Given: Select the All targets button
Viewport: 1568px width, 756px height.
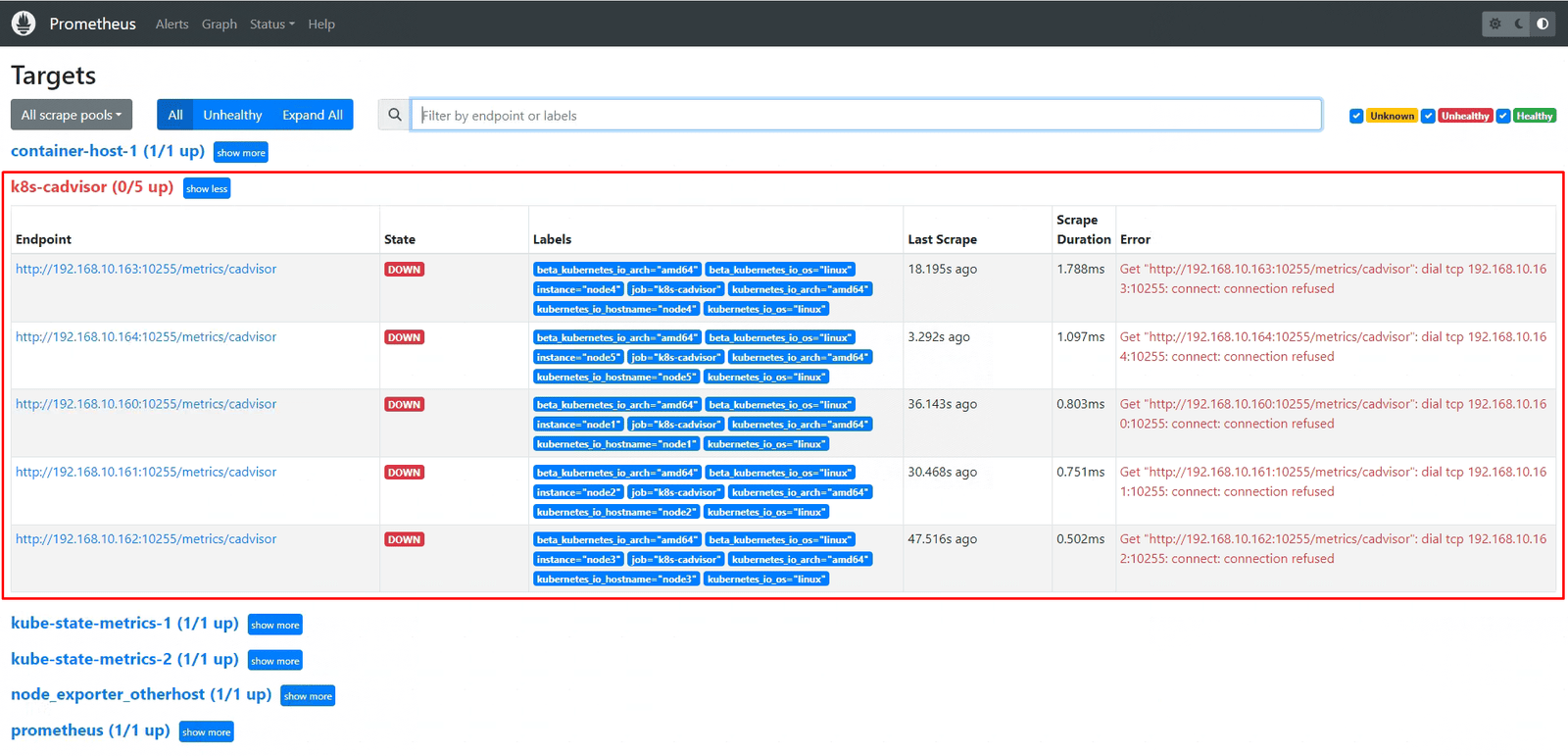Looking at the screenshot, I should pyautogui.click(x=175, y=115).
